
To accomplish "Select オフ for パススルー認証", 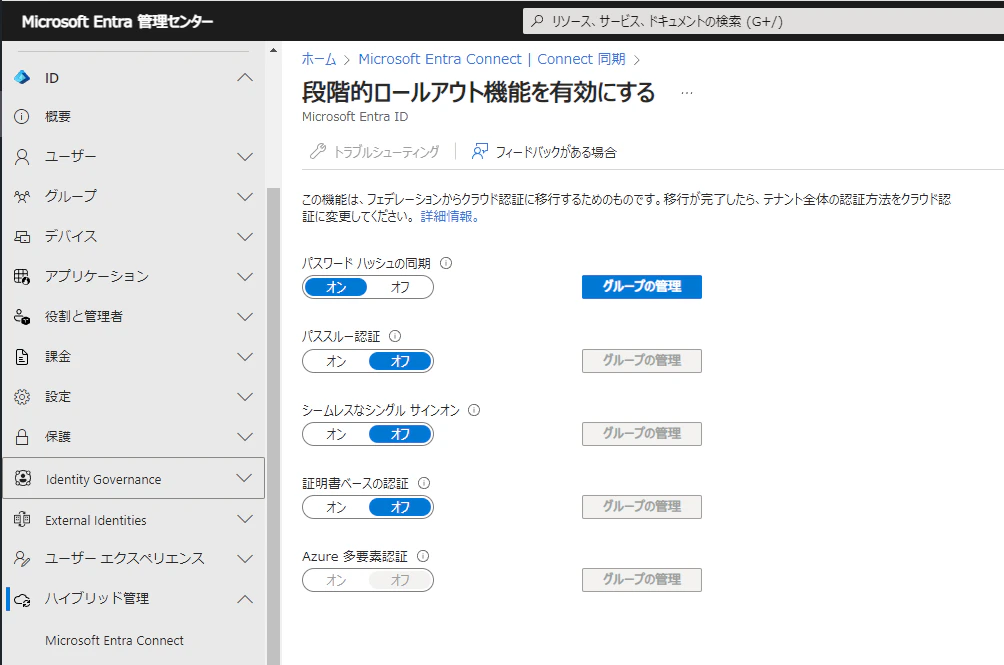I will [400, 361].
